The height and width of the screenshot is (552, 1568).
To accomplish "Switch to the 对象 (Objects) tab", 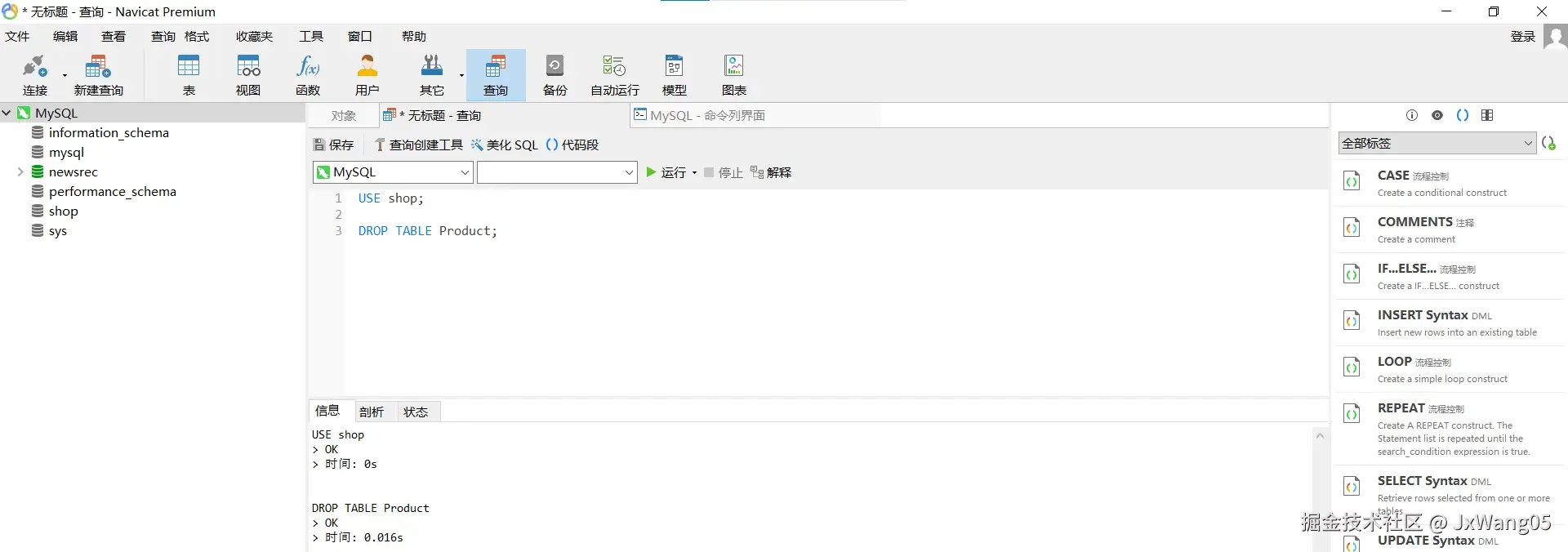I will click(x=344, y=116).
